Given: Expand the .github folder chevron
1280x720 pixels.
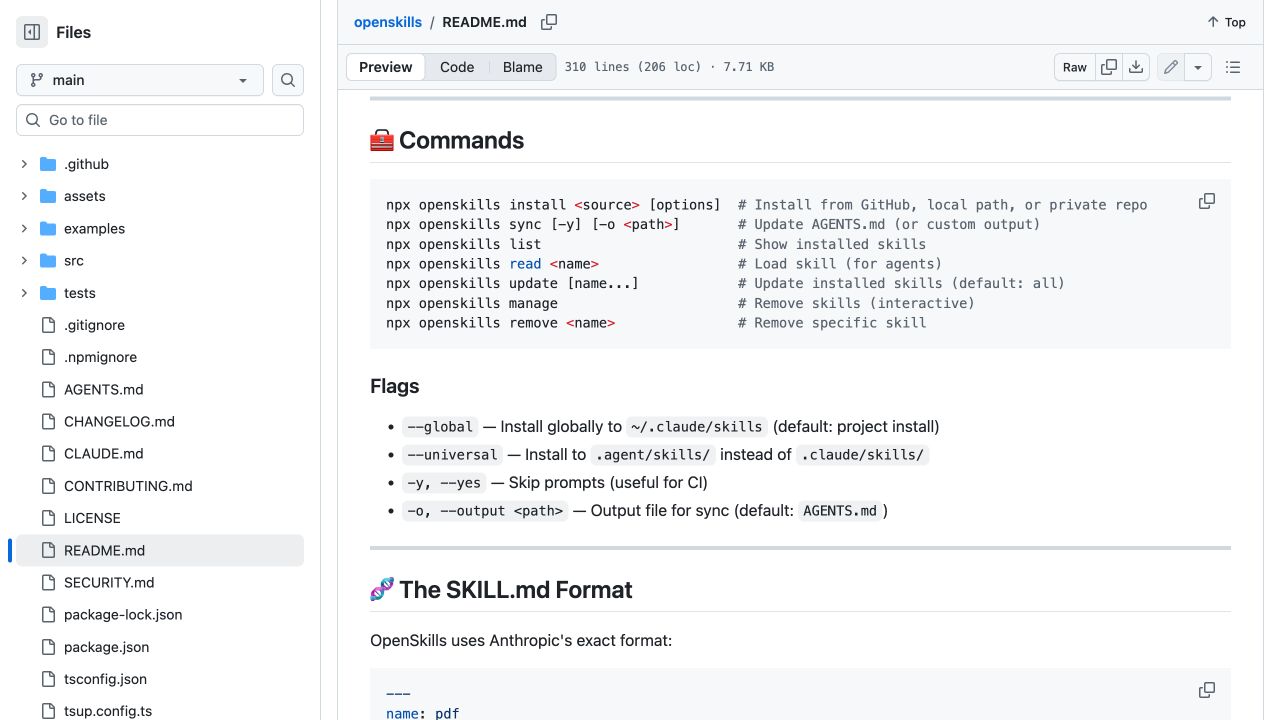Looking at the screenshot, I should [x=24, y=164].
